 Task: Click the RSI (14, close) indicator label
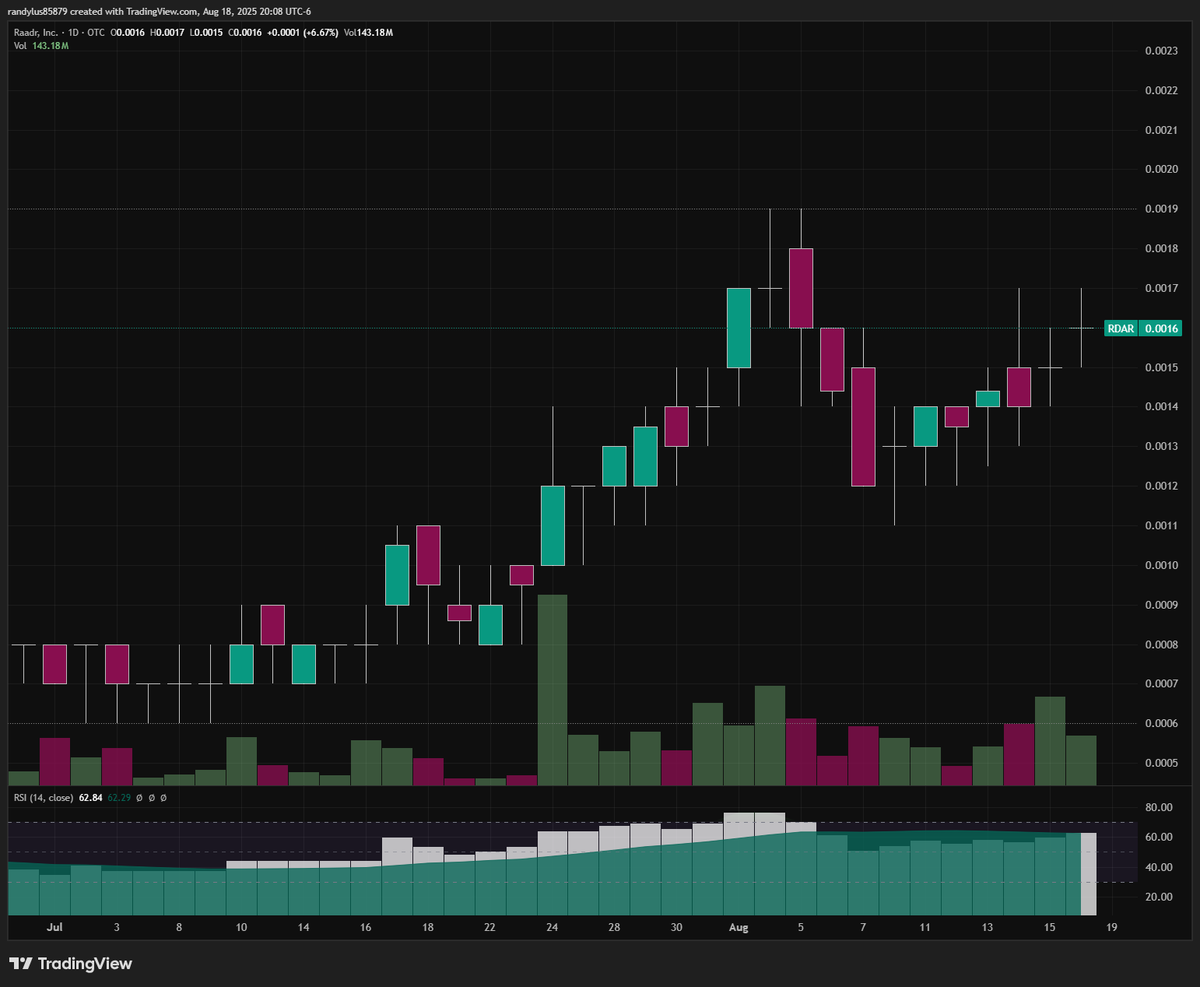pyautogui.click(x=44, y=797)
